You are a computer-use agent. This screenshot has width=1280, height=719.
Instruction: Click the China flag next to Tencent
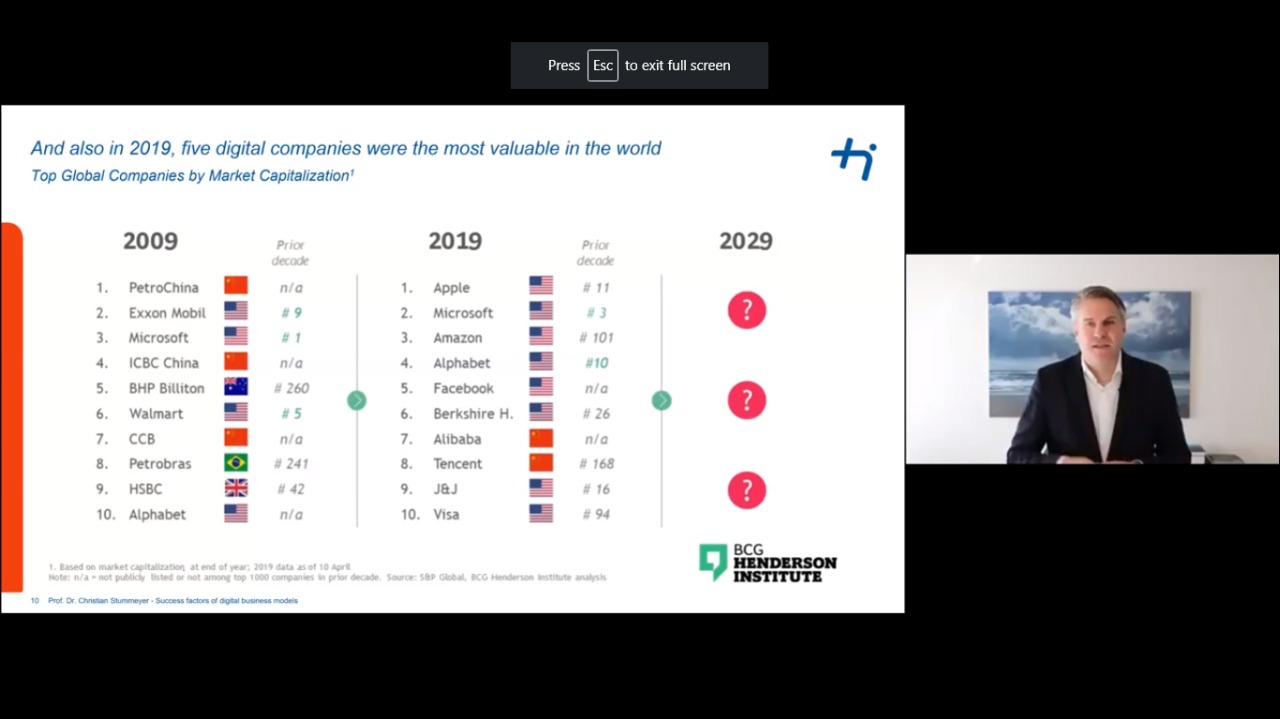pyautogui.click(x=540, y=464)
